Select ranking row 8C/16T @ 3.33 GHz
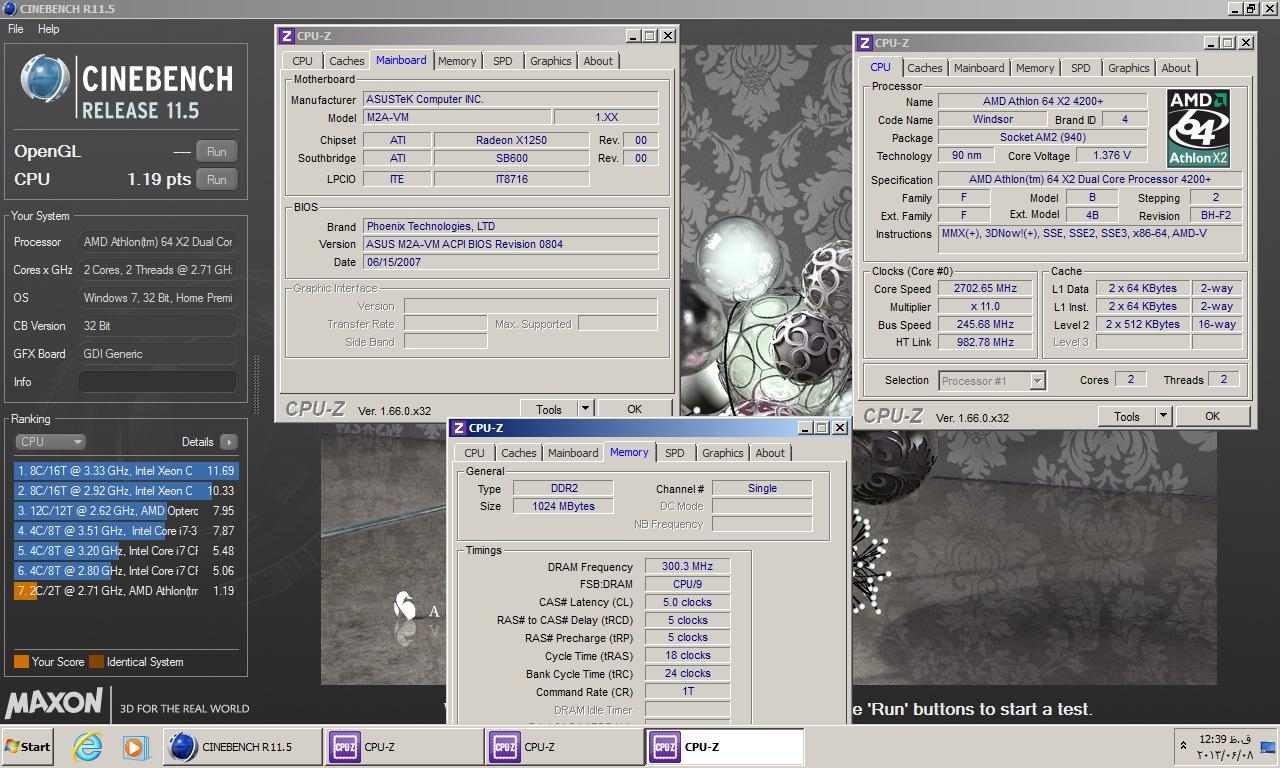Image resolution: width=1280 pixels, height=768 pixels. (x=126, y=470)
